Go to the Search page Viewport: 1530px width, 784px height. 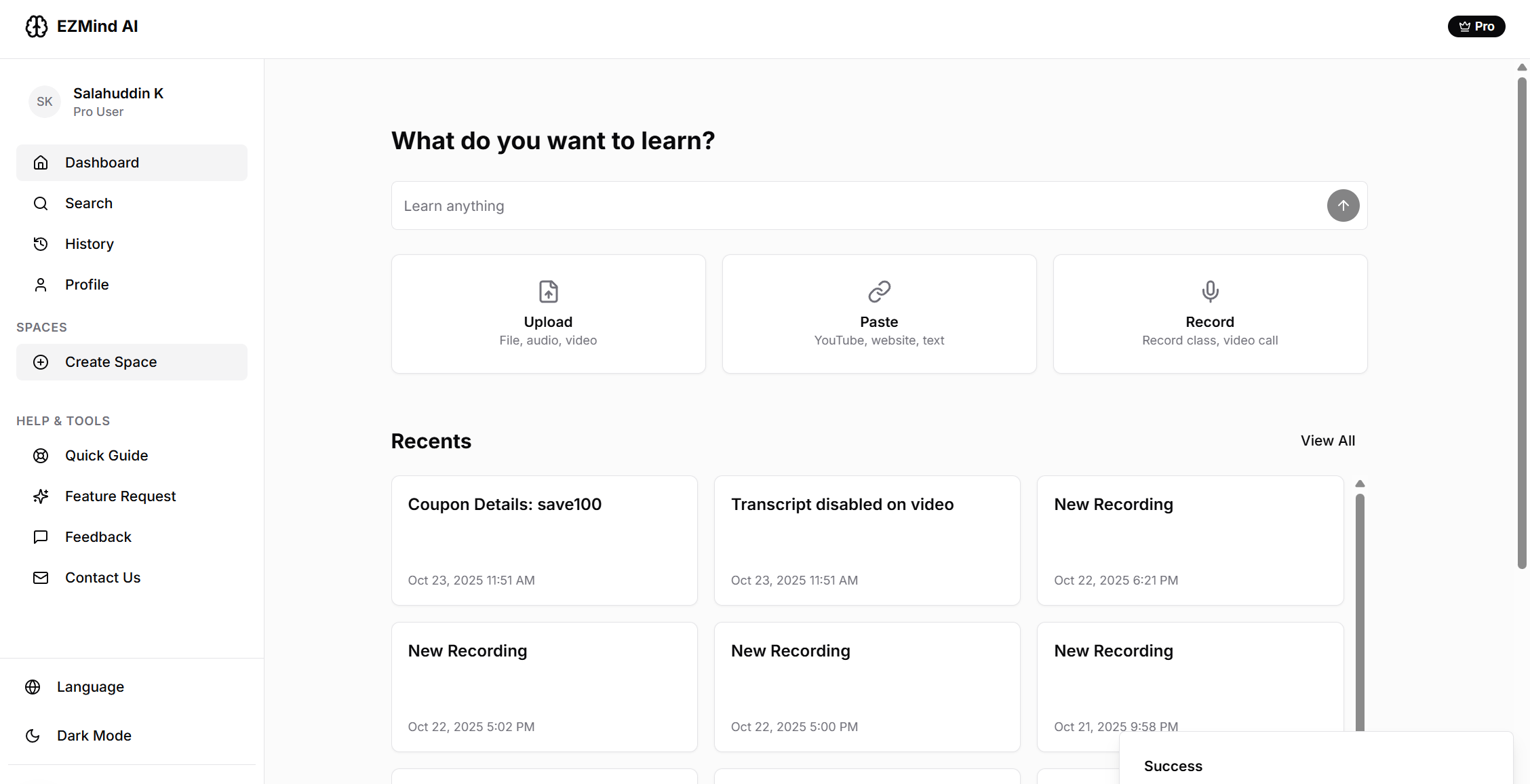click(x=89, y=203)
